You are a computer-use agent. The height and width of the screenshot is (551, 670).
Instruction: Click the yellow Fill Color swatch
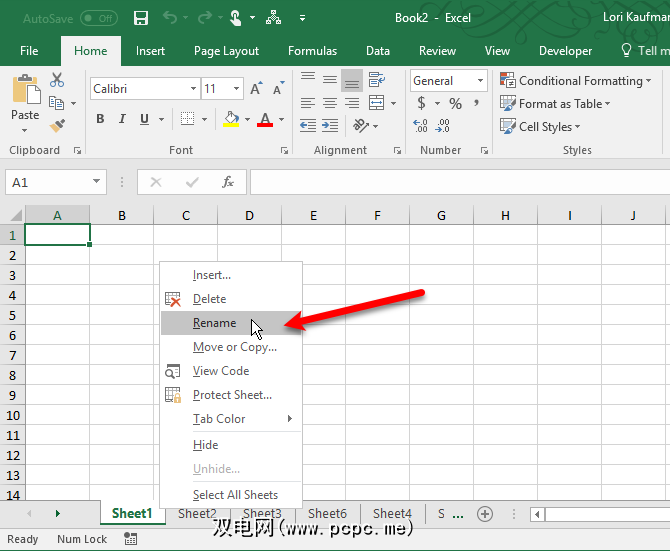232,119
